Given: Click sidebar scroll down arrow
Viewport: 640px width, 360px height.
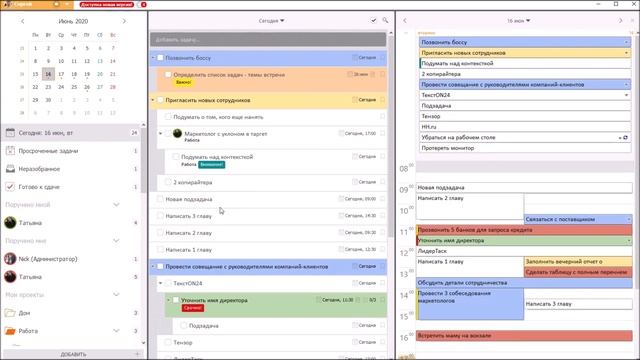Looking at the screenshot, I should click(143, 343).
